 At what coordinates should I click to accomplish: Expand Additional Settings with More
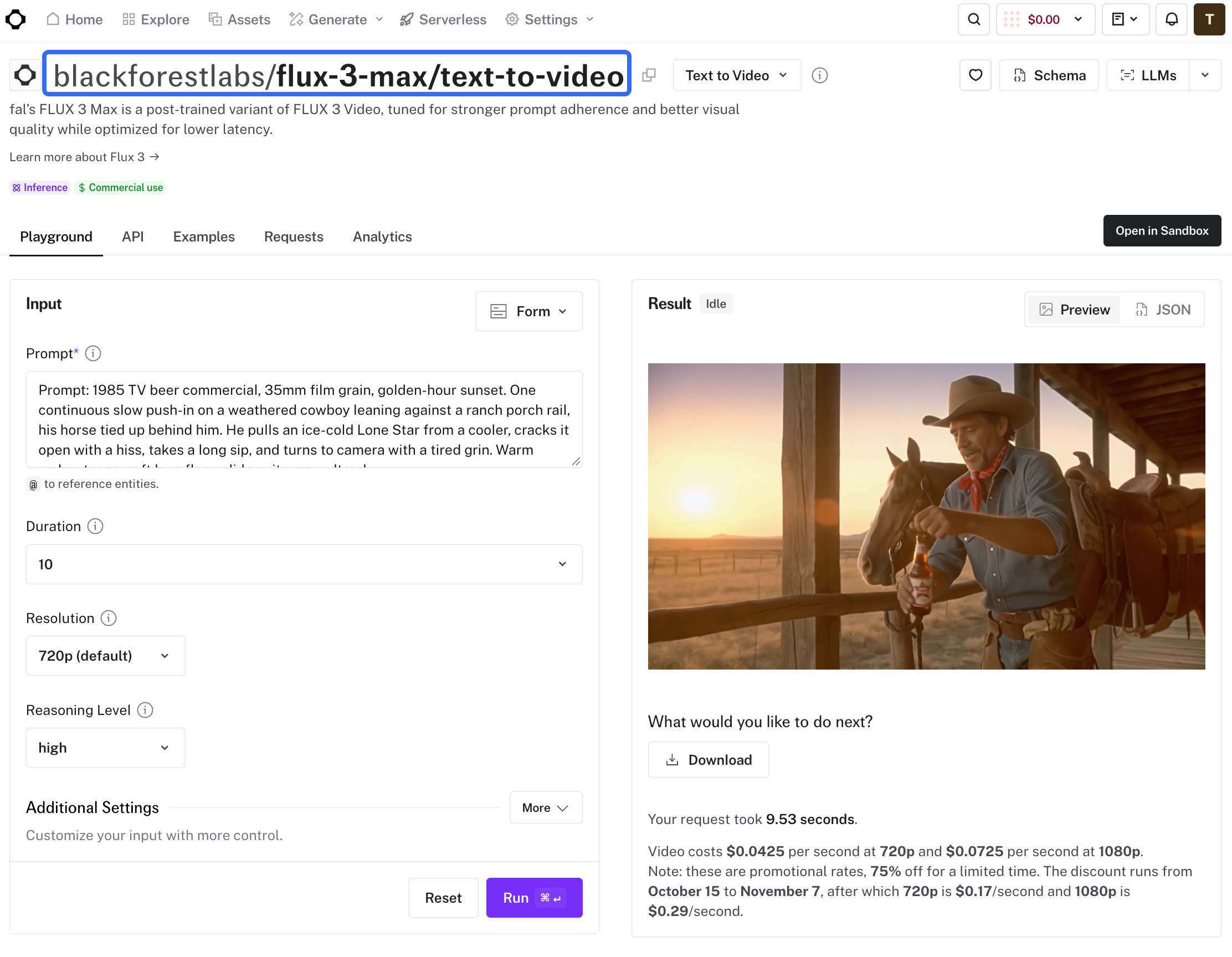tap(546, 807)
